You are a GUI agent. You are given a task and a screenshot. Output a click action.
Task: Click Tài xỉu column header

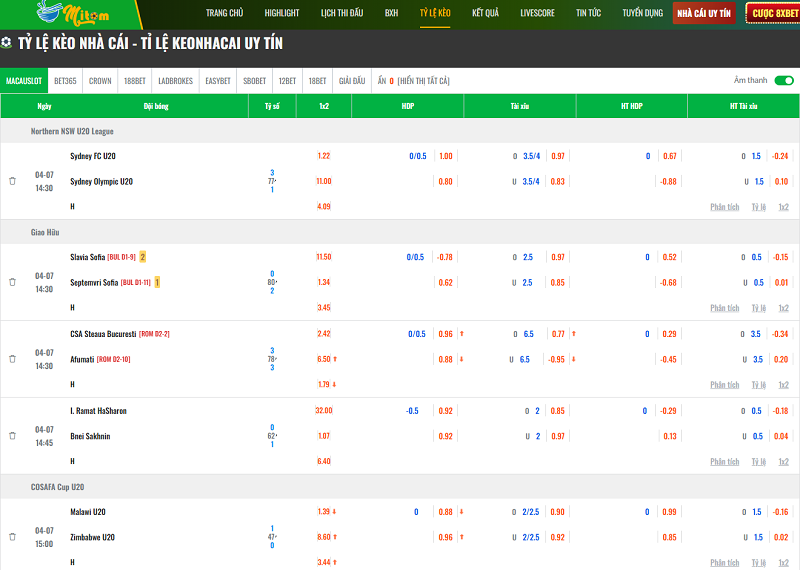point(520,106)
